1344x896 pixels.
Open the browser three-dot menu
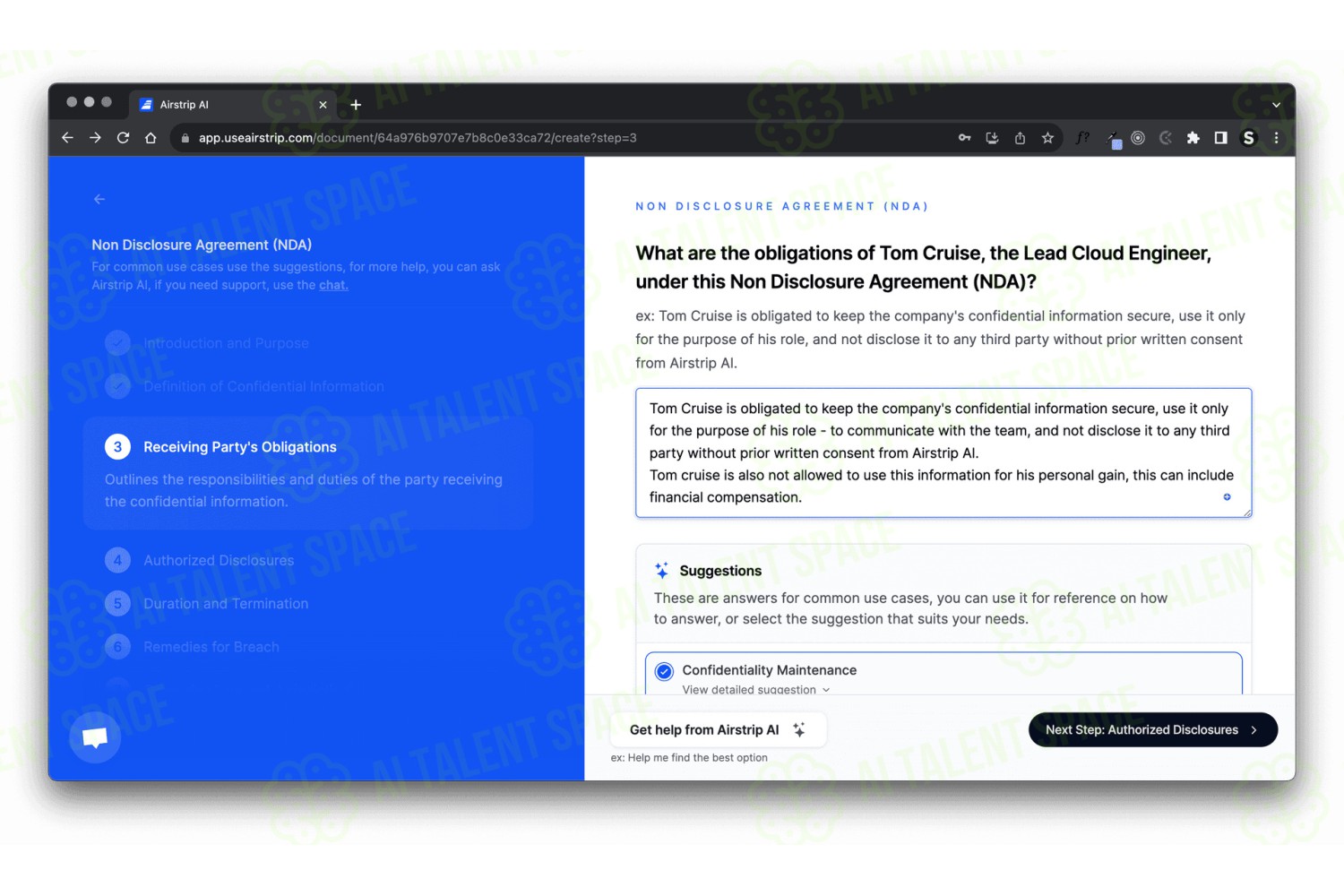click(1276, 138)
